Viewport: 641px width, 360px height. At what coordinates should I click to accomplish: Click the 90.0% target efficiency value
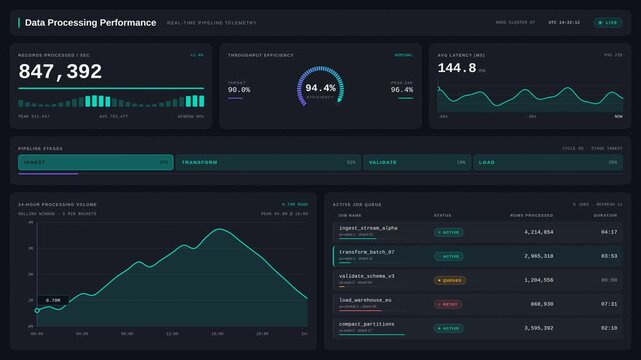[x=239, y=90]
